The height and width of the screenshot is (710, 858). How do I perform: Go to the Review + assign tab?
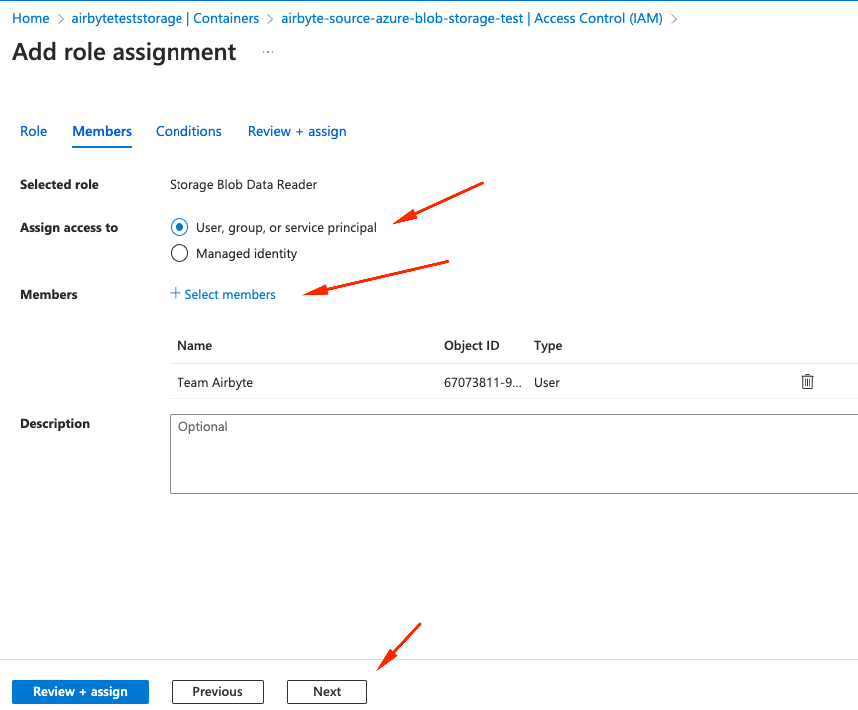(x=297, y=131)
